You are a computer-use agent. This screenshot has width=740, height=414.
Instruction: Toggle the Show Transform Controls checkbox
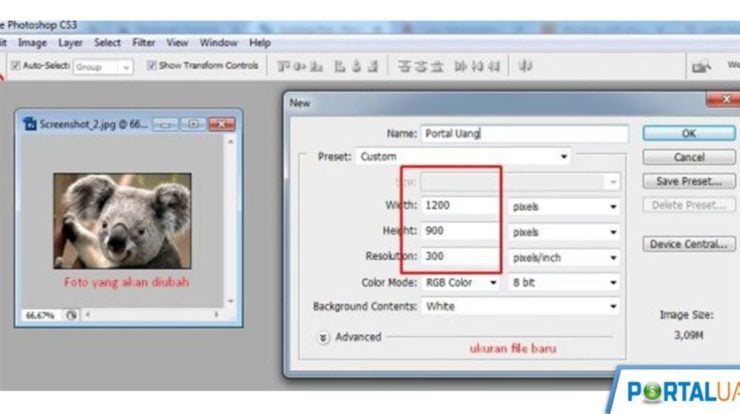pos(151,65)
